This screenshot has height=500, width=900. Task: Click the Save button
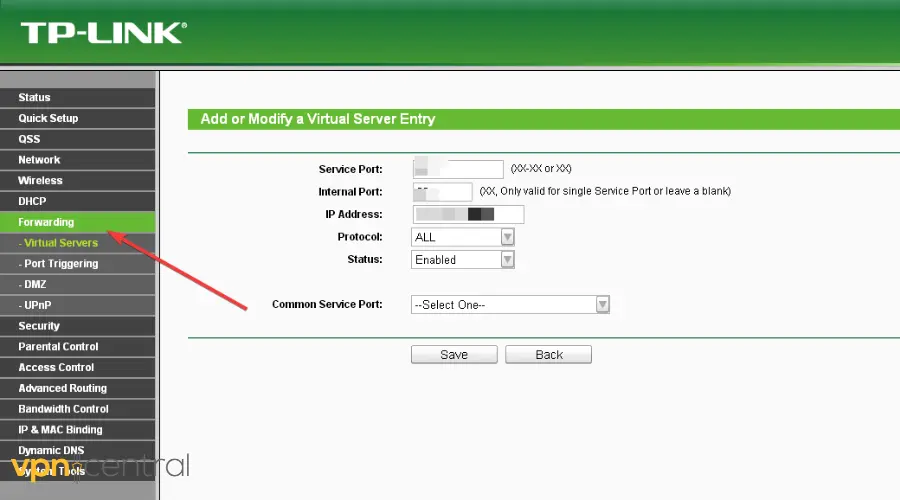pyautogui.click(x=454, y=355)
